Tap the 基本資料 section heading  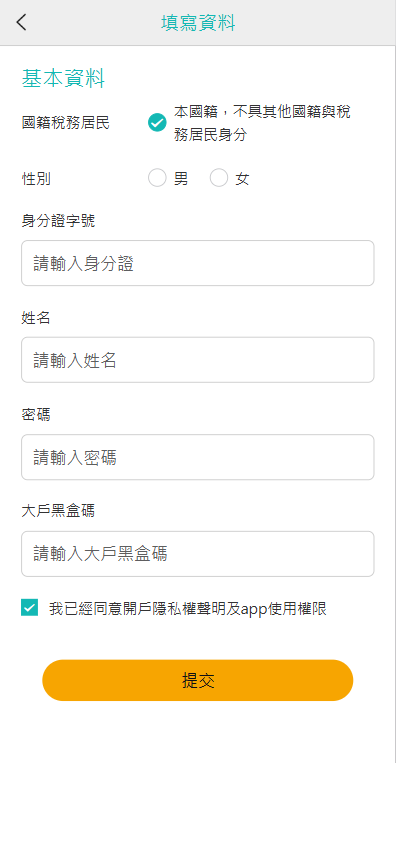(63, 79)
